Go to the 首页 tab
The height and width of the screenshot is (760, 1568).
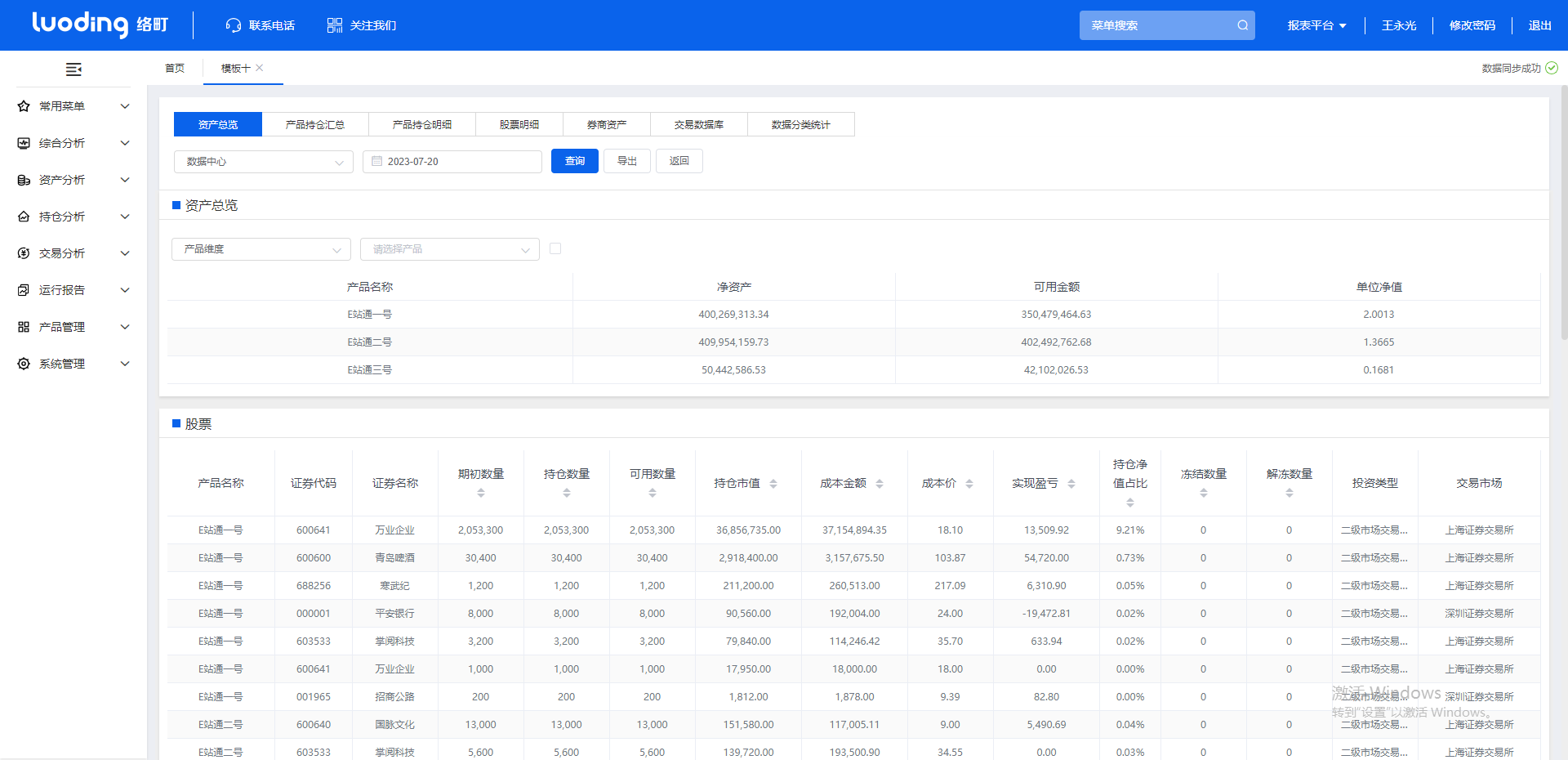tap(175, 68)
